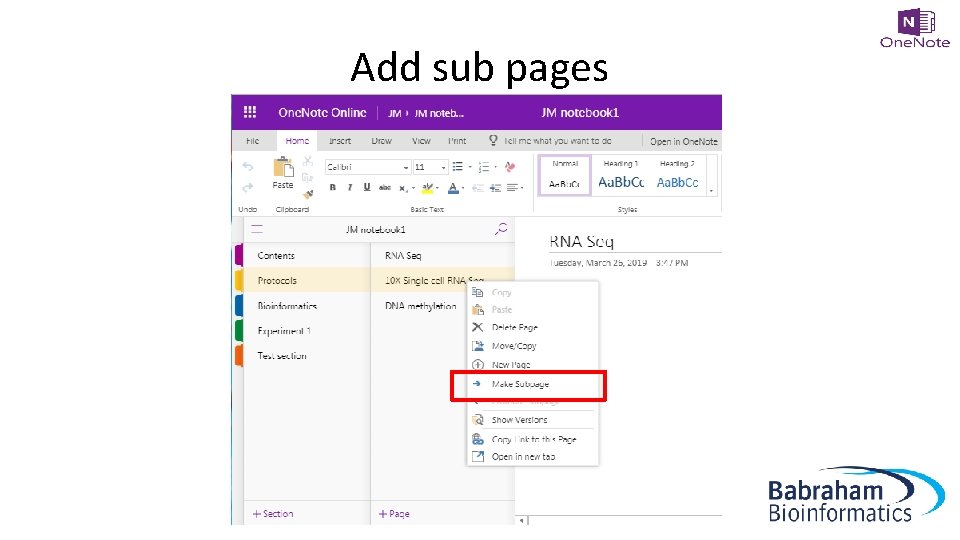Open the Calibri font name dropdown
Viewport: 960px width, 540px height.
pyautogui.click(x=405, y=167)
